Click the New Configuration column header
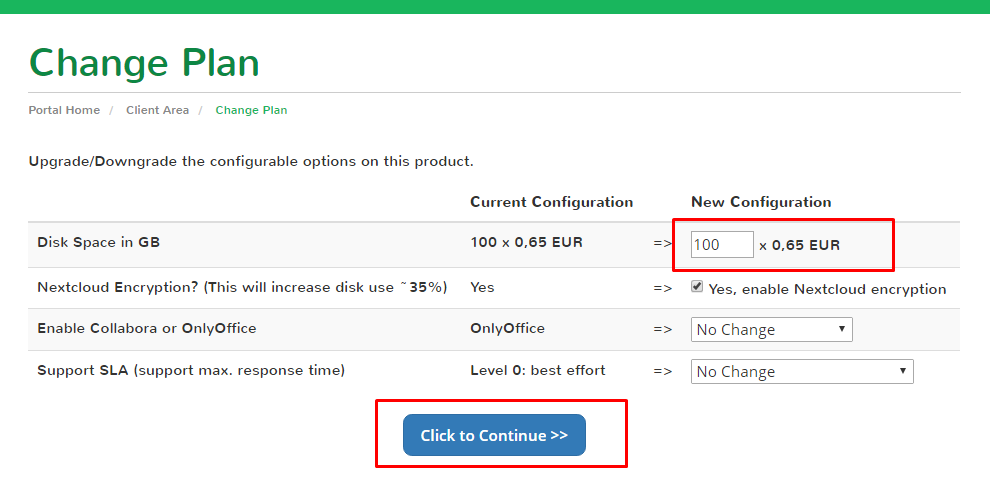Image resolution: width=990 pixels, height=485 pixels. (x=761, y=202)
